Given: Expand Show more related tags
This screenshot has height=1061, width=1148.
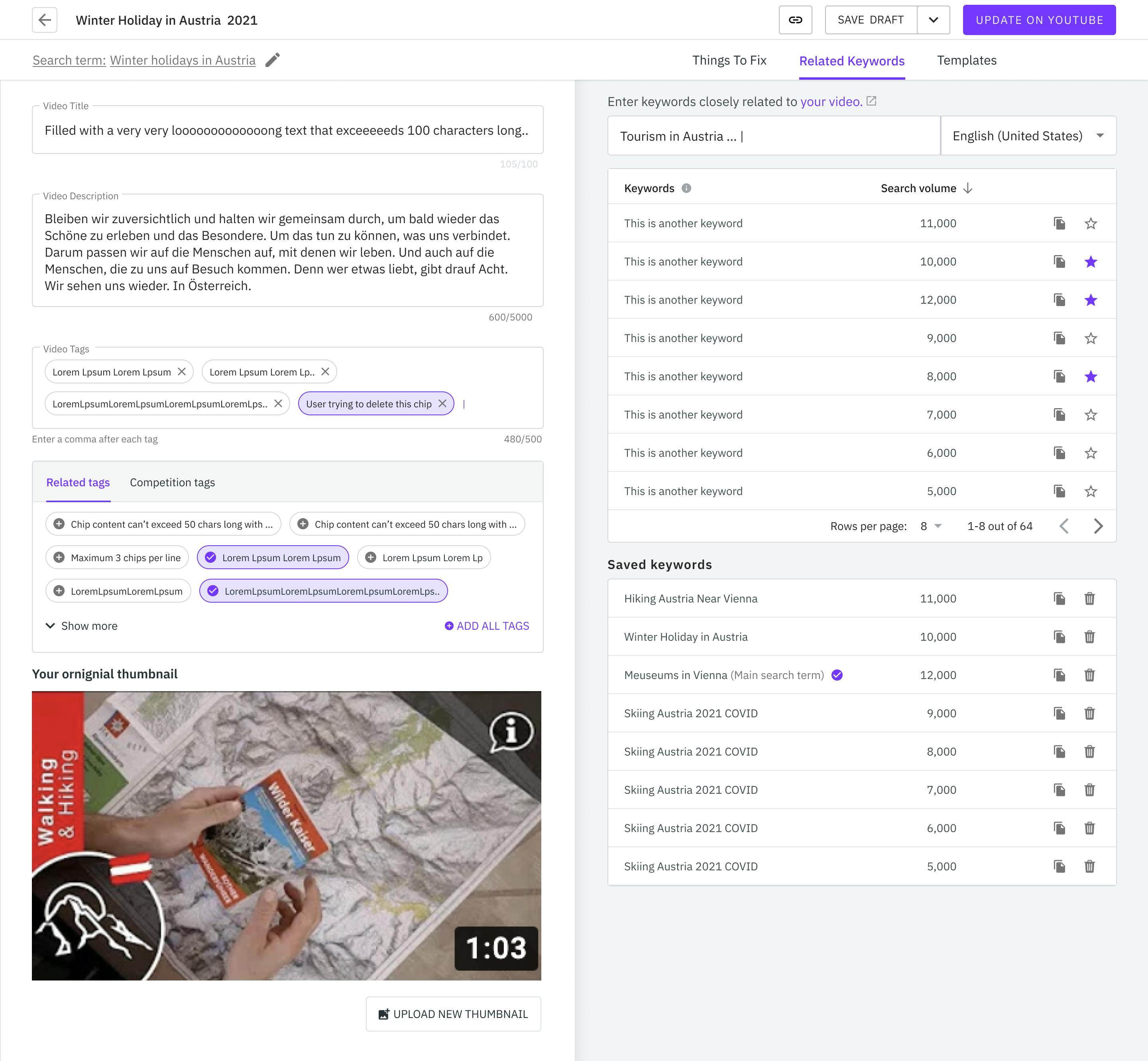Looking at the screenshot, I should coord(82,626).
